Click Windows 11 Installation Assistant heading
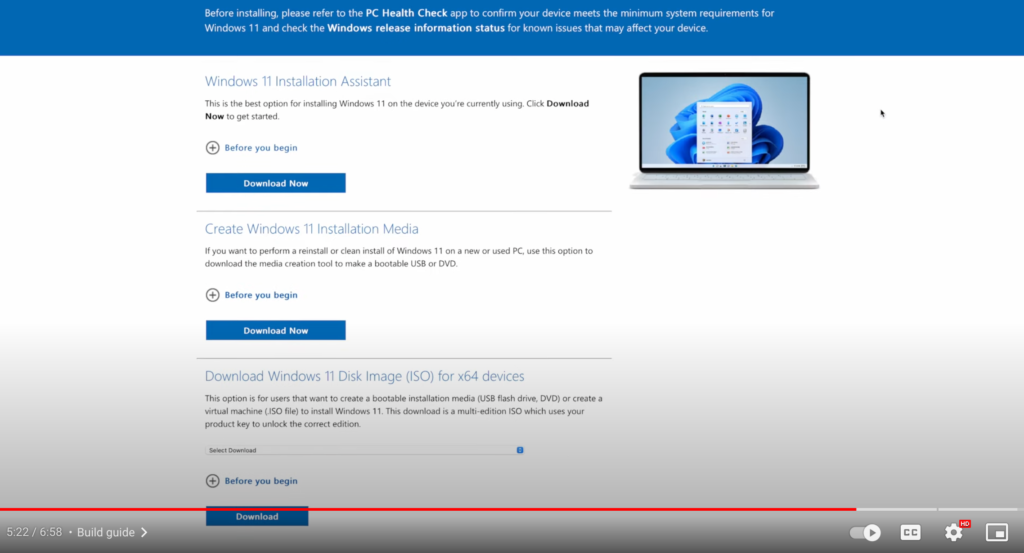 click(298, 81)
